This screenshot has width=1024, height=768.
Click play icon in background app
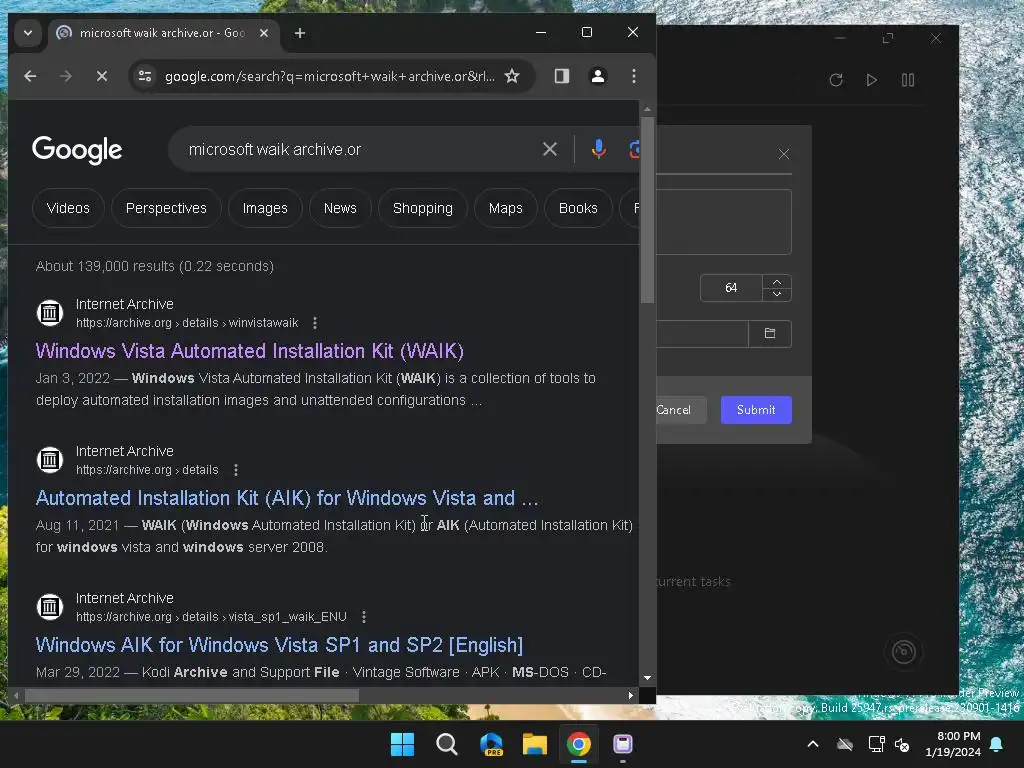tap(872, 80)
